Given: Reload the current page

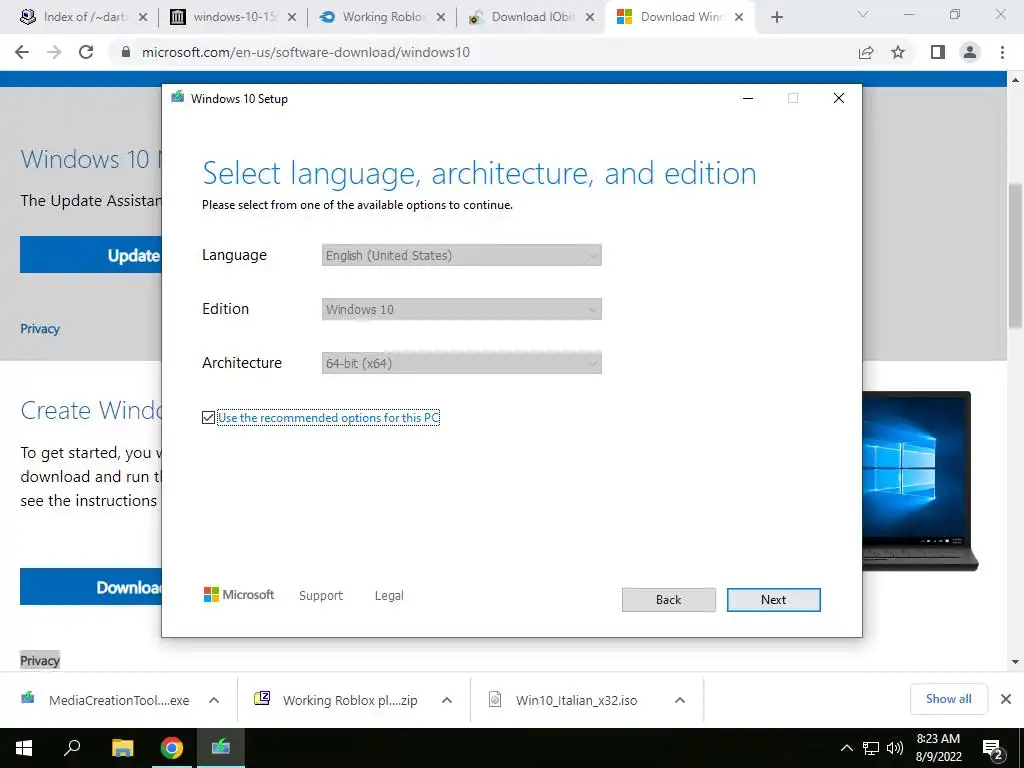Looking at the screenshot, I should coord(86,52).
